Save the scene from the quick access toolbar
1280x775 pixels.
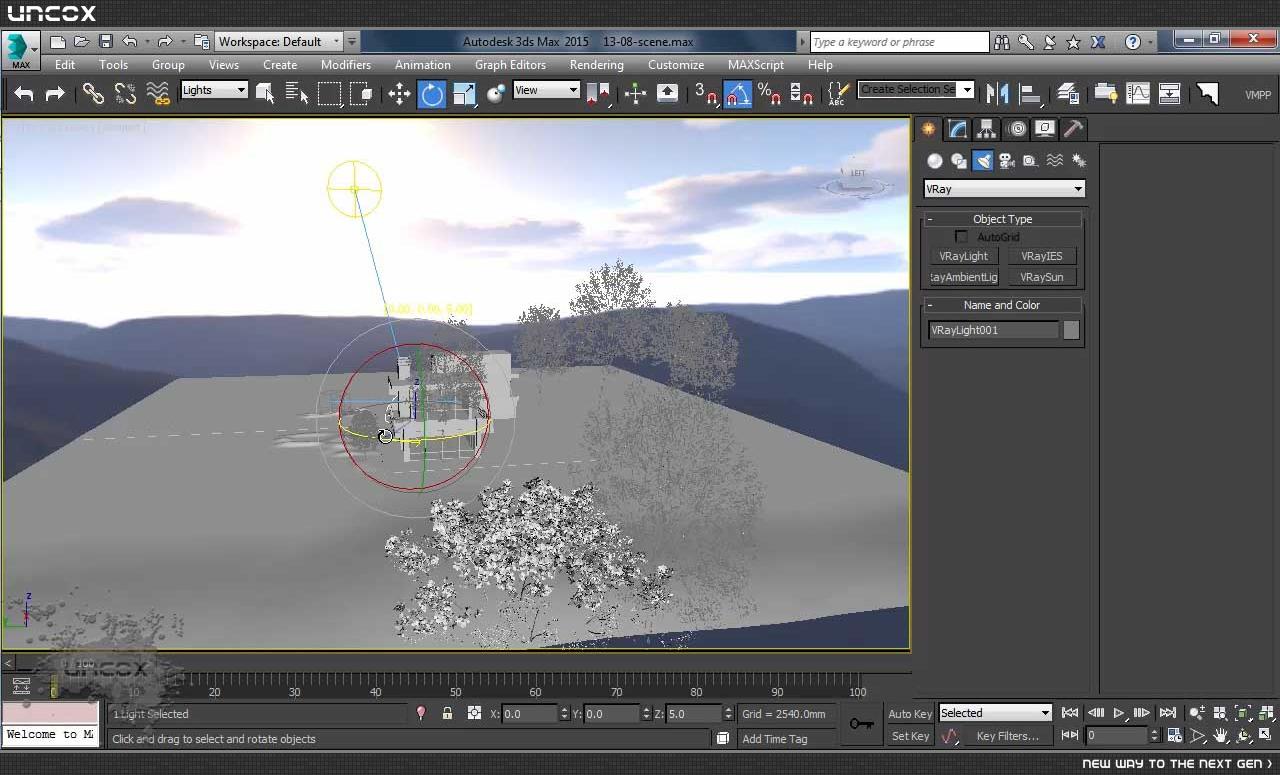pyautogui.click(x=105, y=42)
